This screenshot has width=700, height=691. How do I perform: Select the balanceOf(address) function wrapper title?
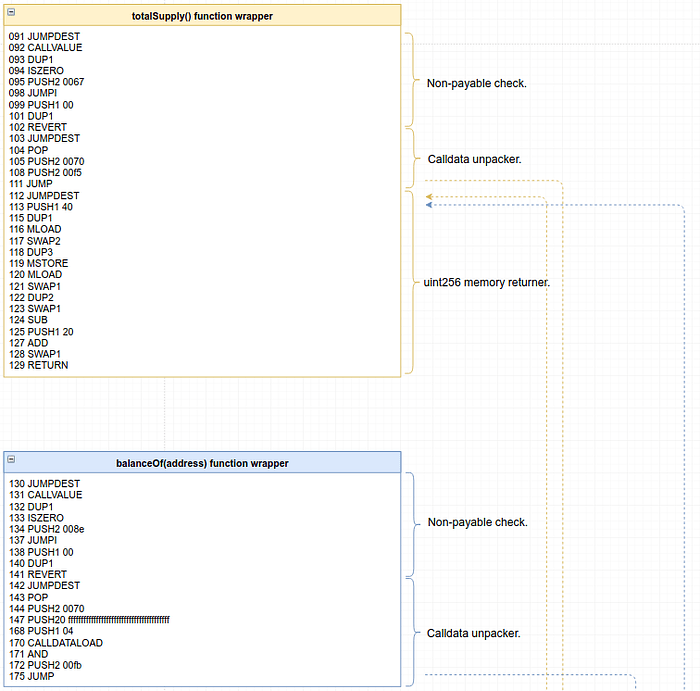[202, 463]
